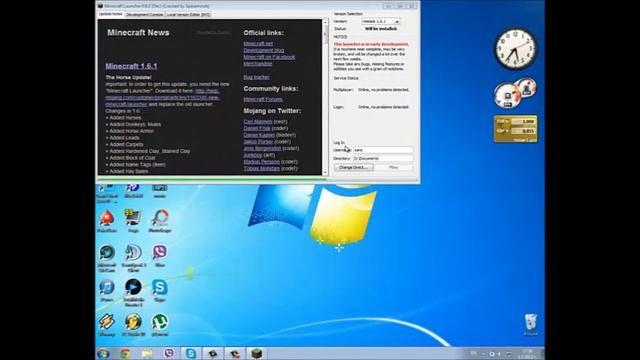Click the "Will be installed." status text
The width and height of the screenshot is (640, 360).
(381, 29)
